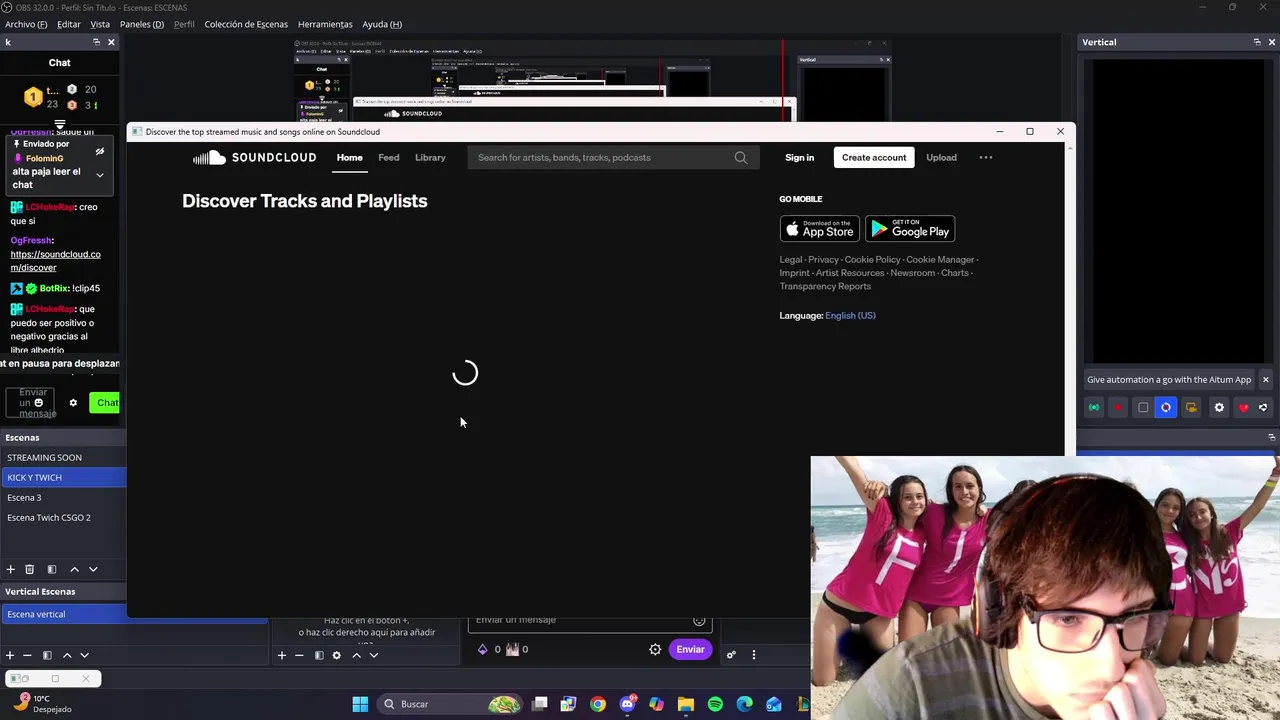Open source properties gear icon
Screen dimensions: 1280x720
coord(337,655)
